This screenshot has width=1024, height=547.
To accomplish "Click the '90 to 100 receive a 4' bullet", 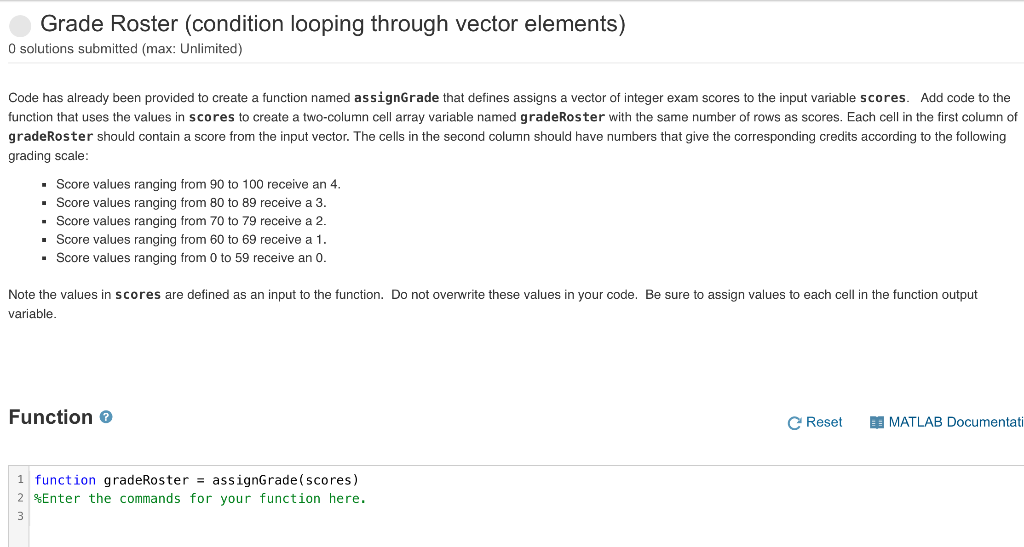I will click(198, 184).
